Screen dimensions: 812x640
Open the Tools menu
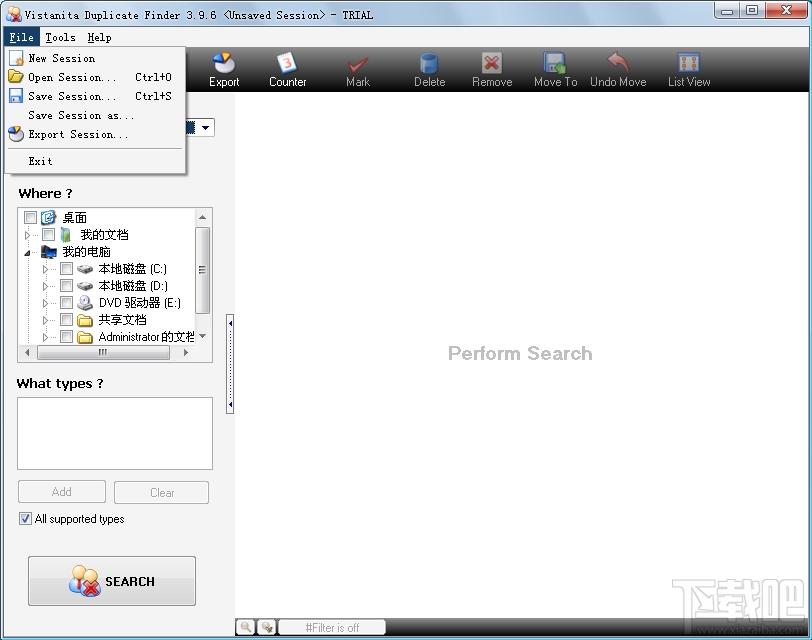60,37
